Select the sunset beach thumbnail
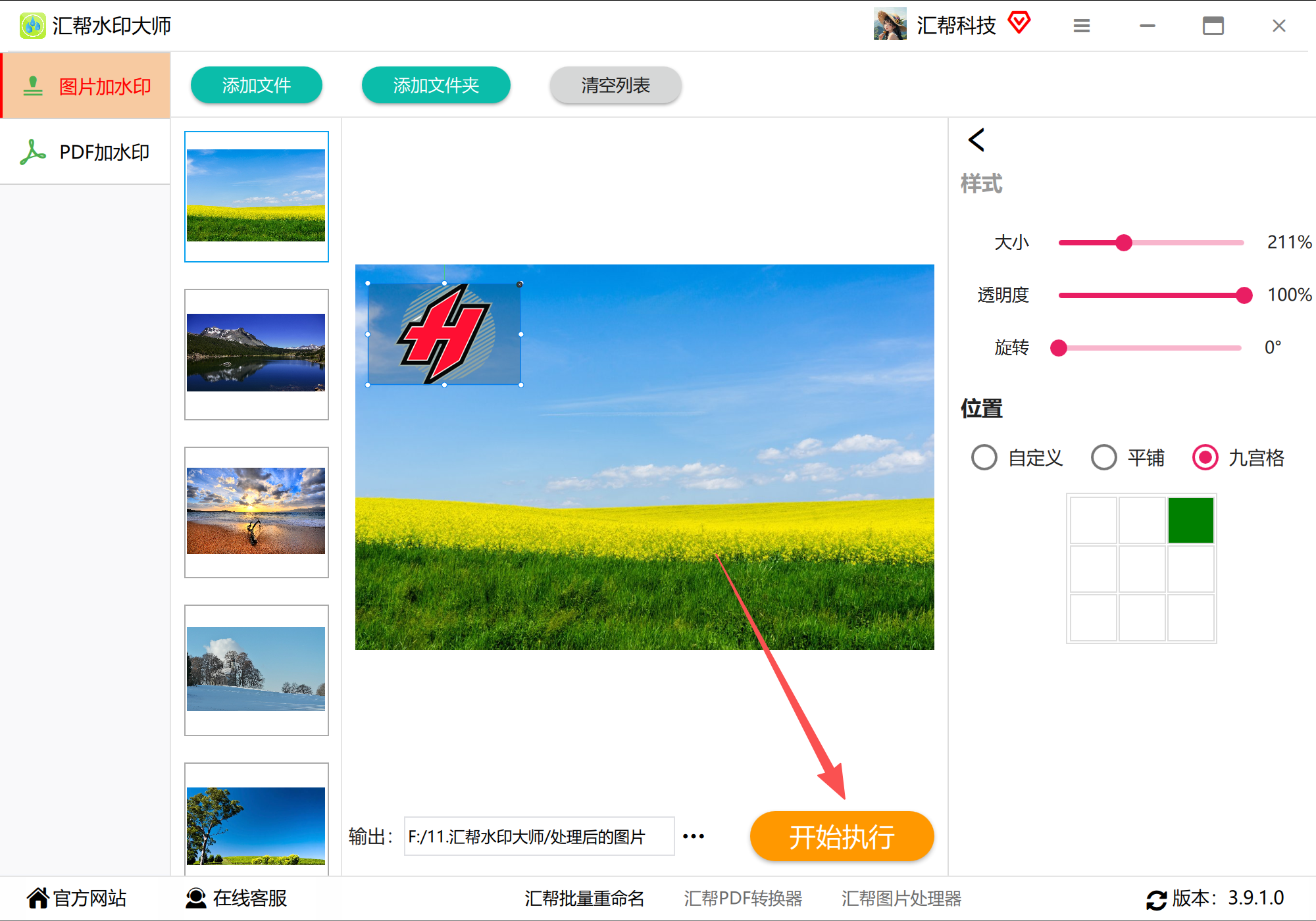 point(256,512)
